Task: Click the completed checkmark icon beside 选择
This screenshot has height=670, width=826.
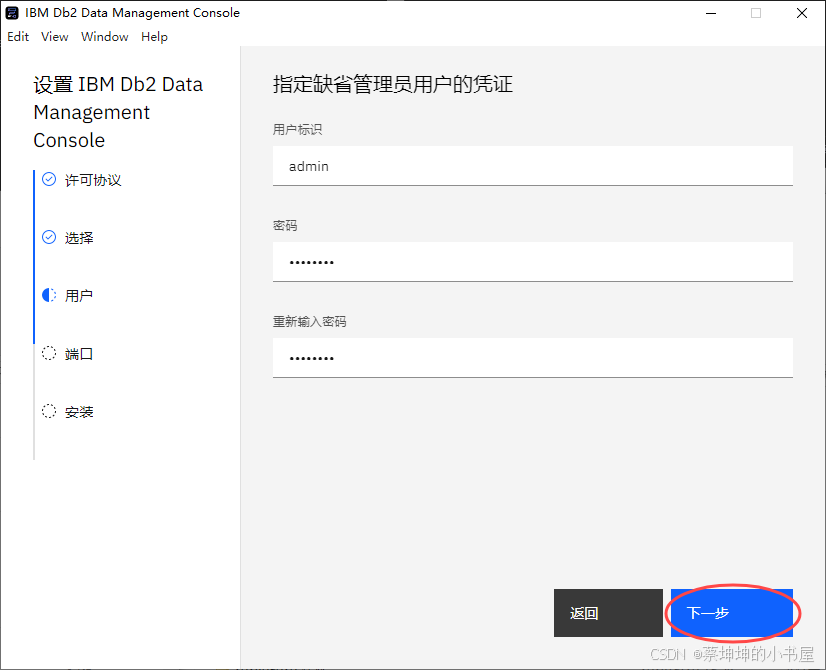Action: (x=49, y=238)
